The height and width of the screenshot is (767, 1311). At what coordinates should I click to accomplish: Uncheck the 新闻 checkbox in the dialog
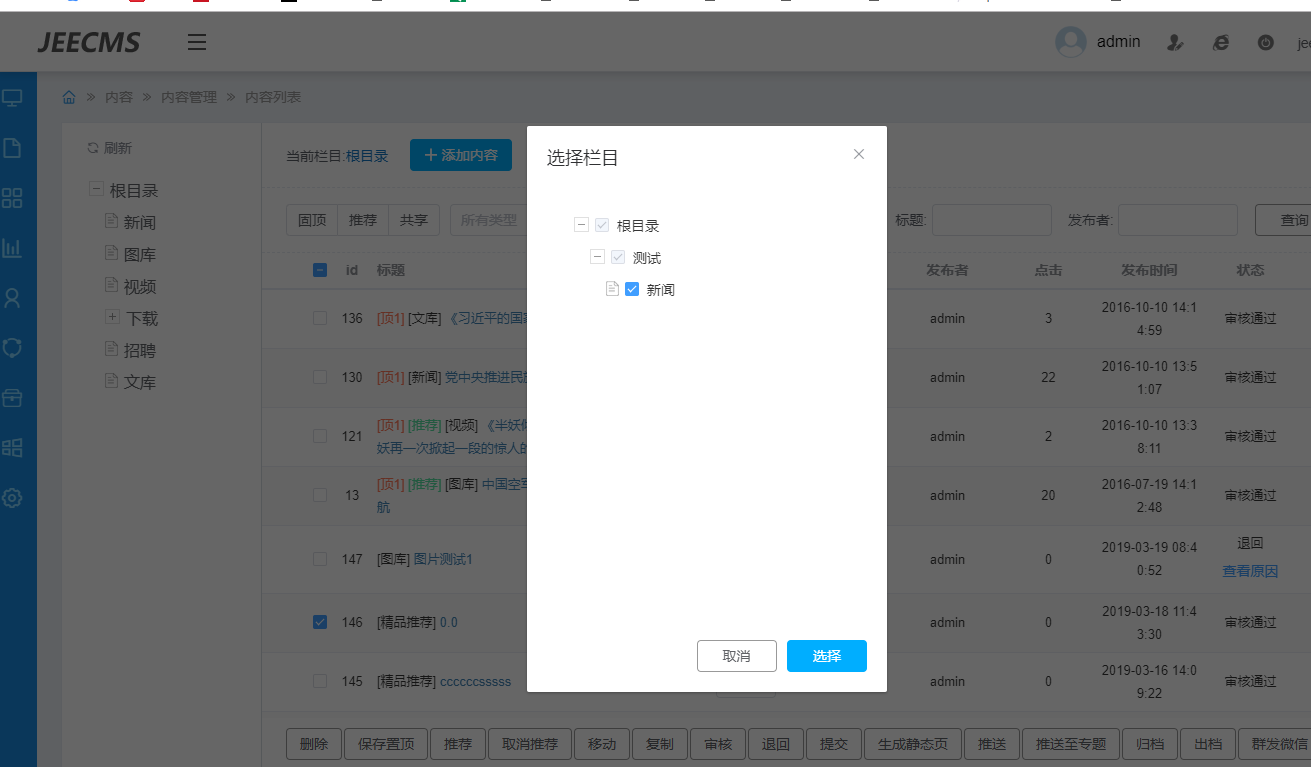pos(632,289)
